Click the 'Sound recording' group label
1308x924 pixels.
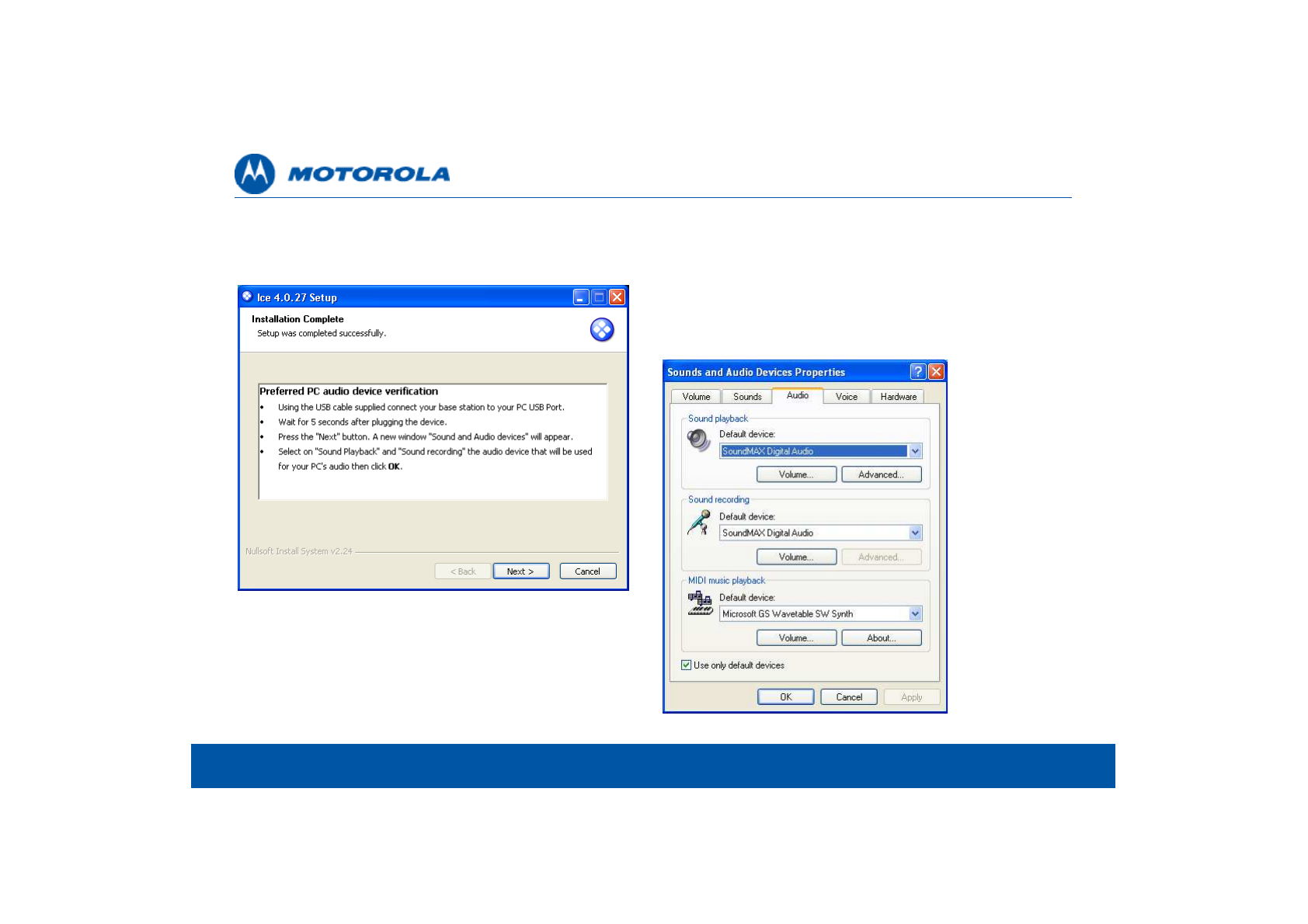718,500
